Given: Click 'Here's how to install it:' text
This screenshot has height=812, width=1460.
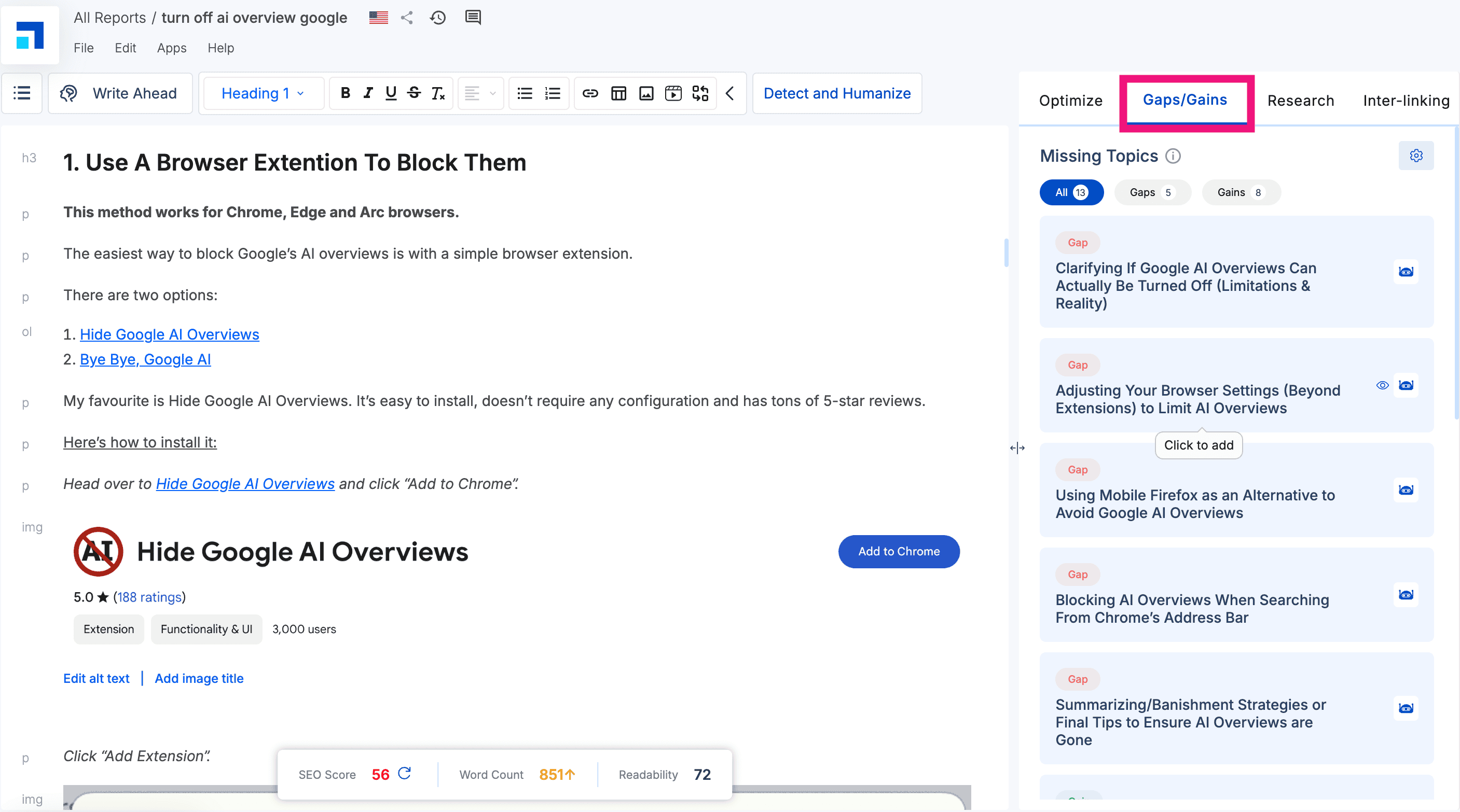Looking at the screenshot, I should pos(140,442).
